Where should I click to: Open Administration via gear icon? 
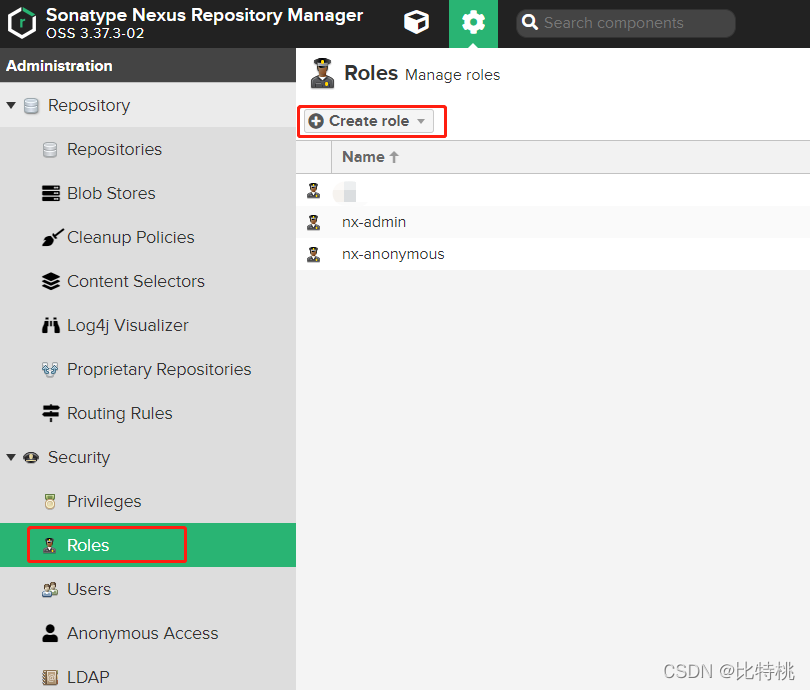[473, 23]
